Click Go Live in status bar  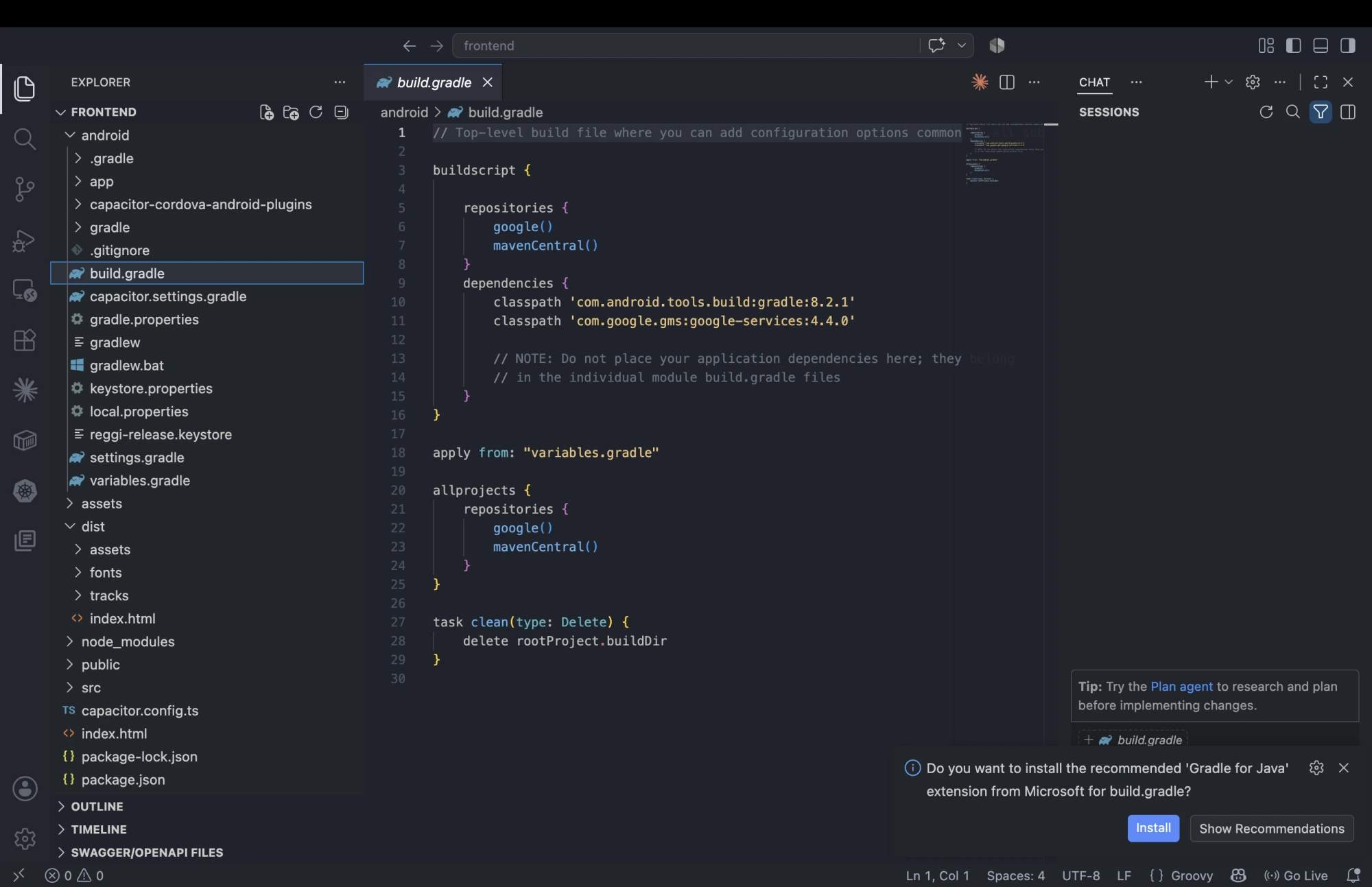[1296, 875]
